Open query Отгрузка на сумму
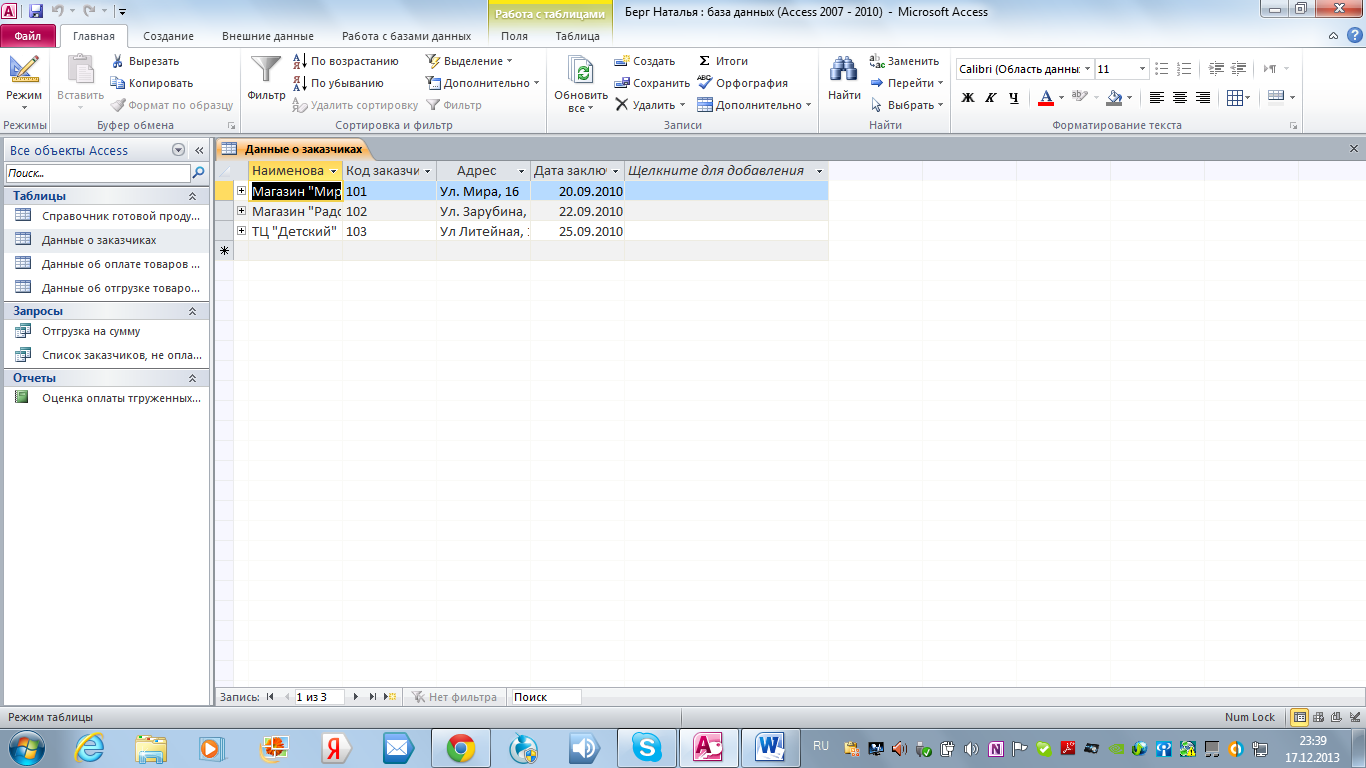This screenshot has width=1366, height=768. pos(107,331)
